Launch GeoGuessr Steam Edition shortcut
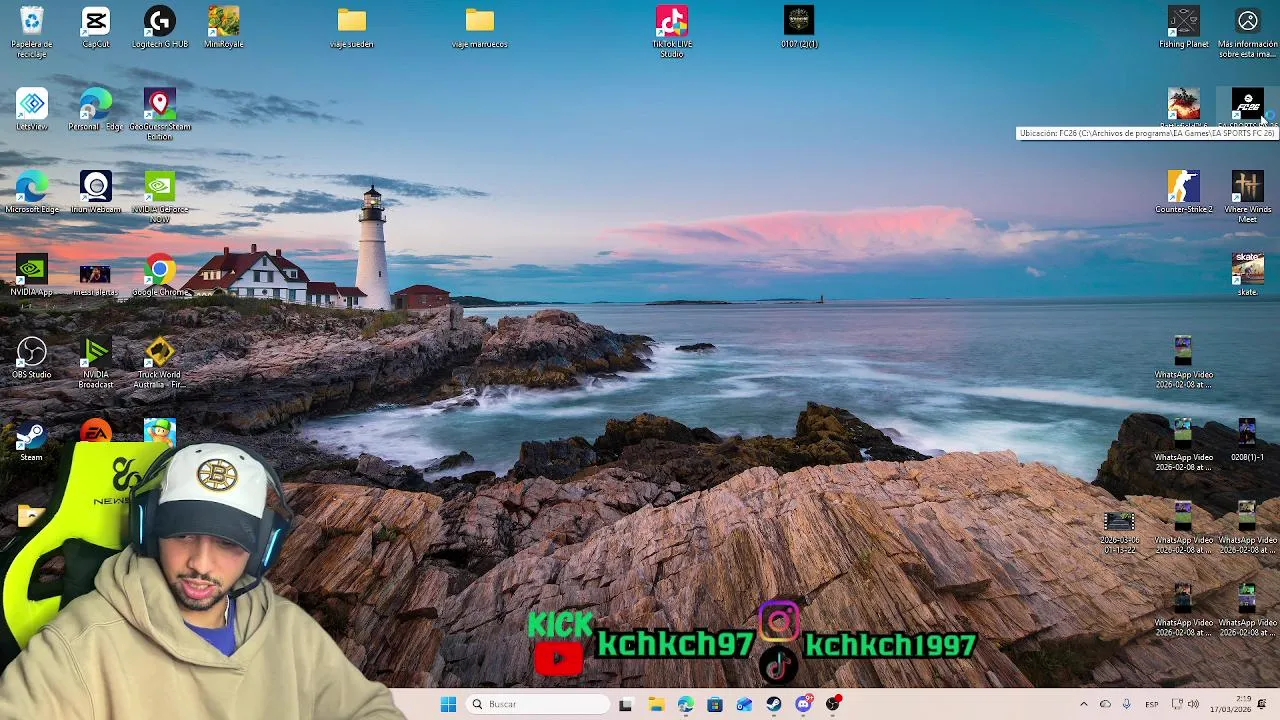This screenshot has width=1280, height=720. pos(160,114)
